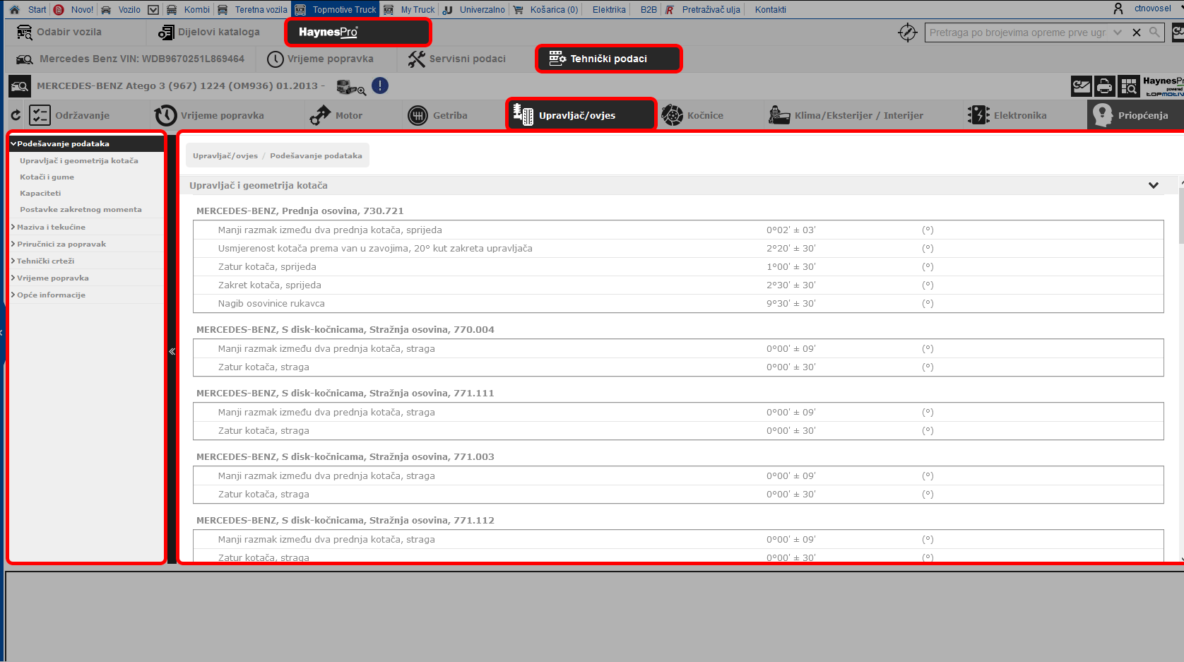Focus the Pretraga po brojevima search field
The height and width of the screenshot is (662, 1184).
[x=1017, y=32]
